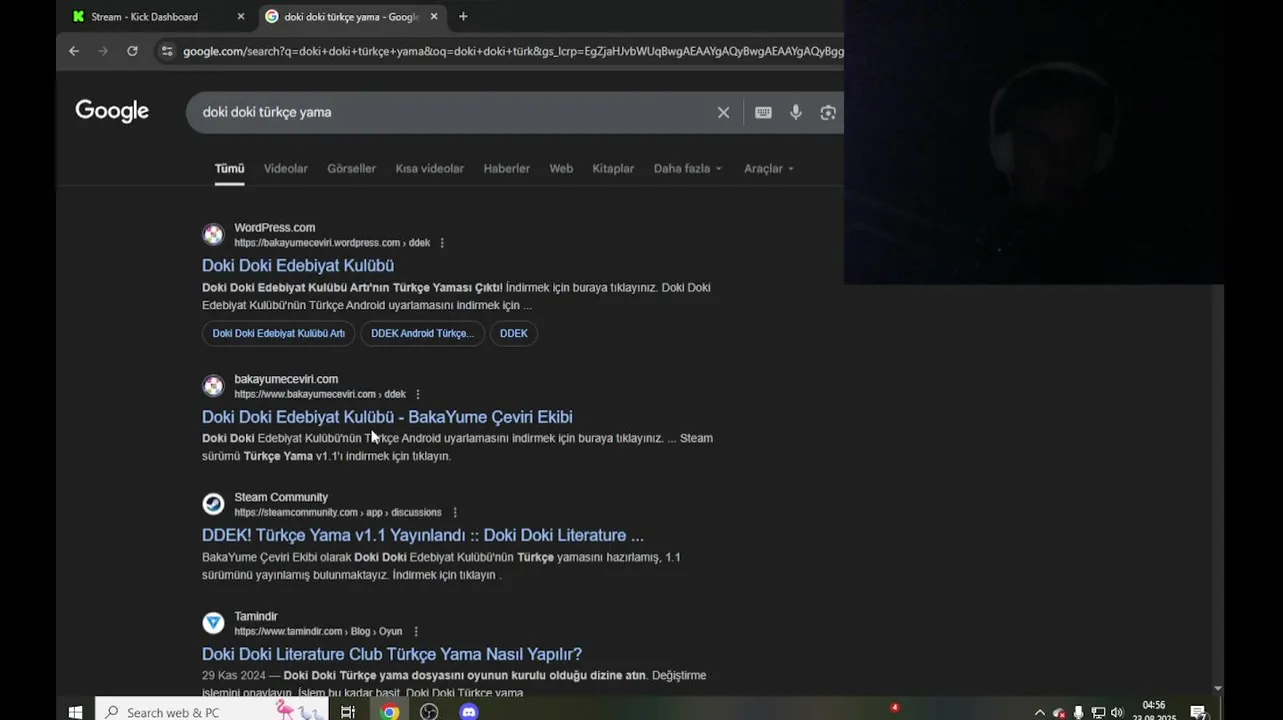Click the scroll down arrow of the page scrollbar
Image resolution: width=1283 pixels, height=720 pixels.
[1217, 688]
